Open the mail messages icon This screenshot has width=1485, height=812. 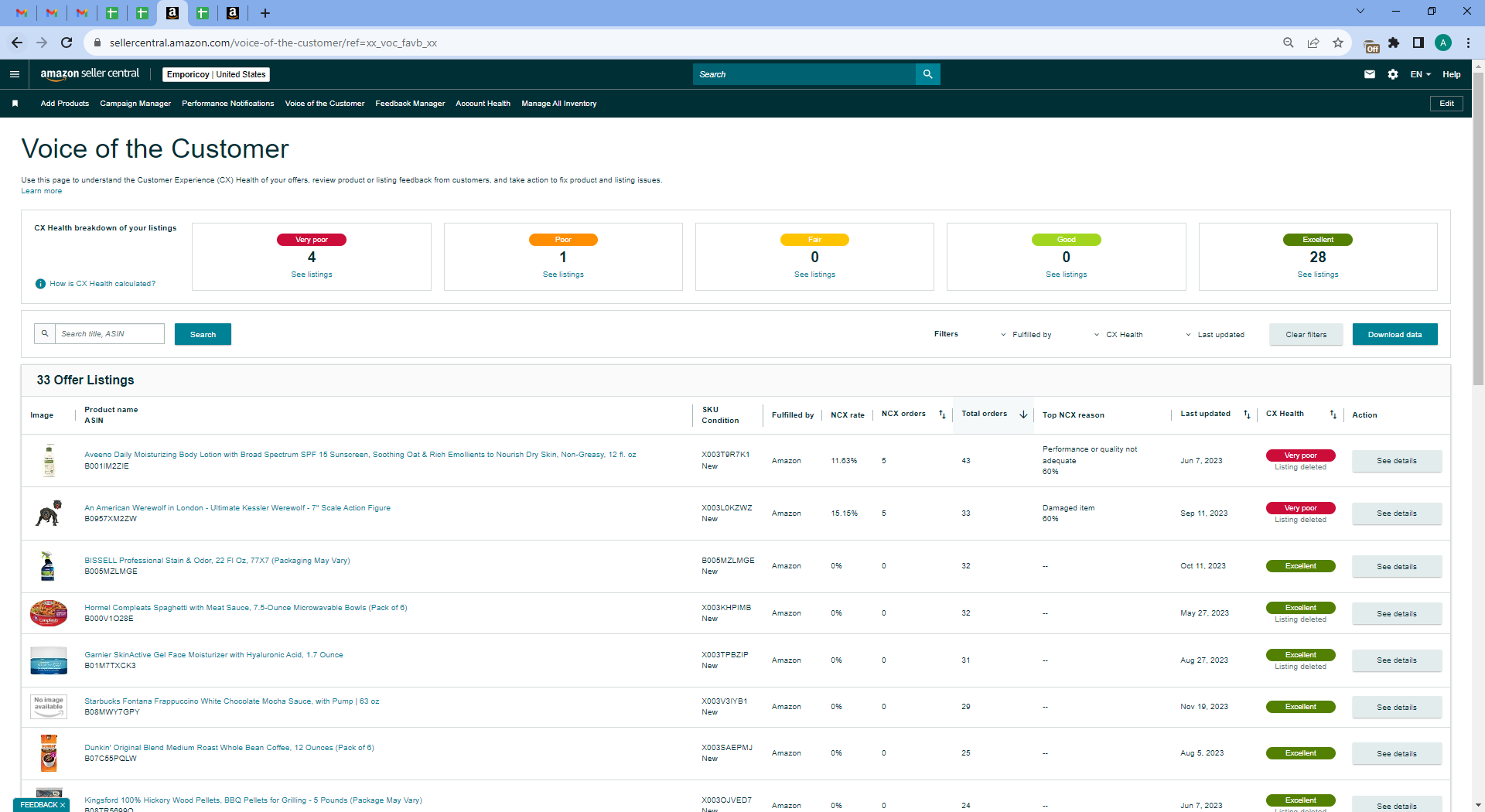pyautogui.click(x=1370, y=74)
